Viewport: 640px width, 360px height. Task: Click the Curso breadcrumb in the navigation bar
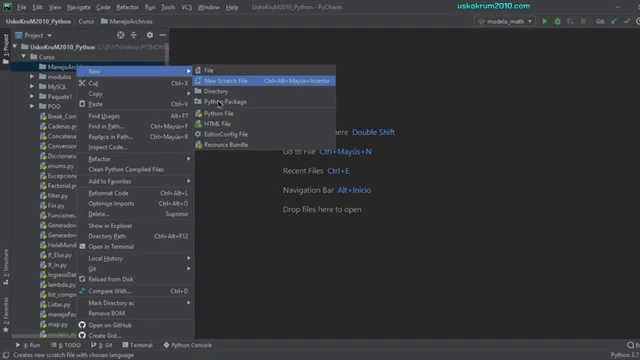pos(86,21)
